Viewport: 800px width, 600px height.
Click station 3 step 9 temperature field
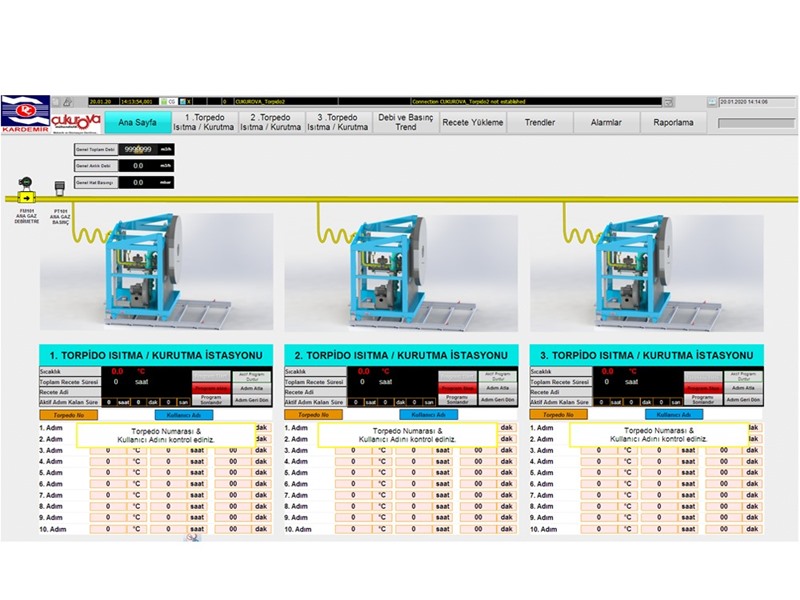pyautogui.click(x=599, y=517)
